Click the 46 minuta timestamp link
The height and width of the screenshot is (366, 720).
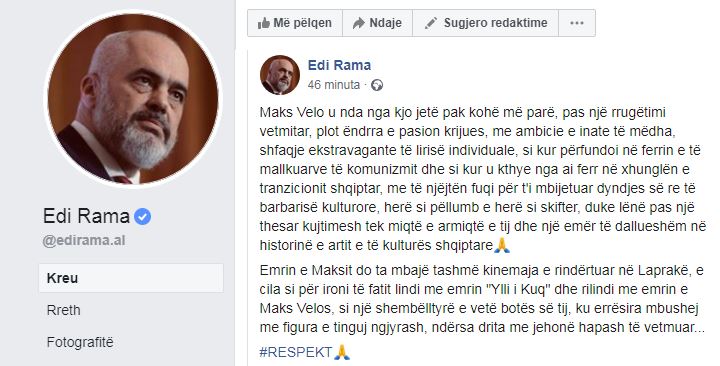tap(334, 85)
